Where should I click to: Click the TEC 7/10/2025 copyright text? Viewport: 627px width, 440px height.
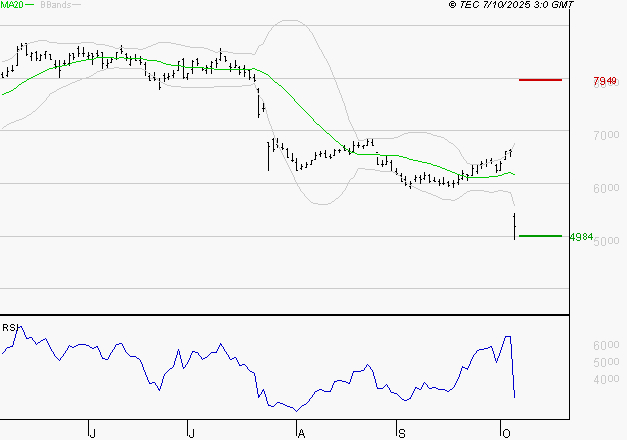tap(511, 5)
